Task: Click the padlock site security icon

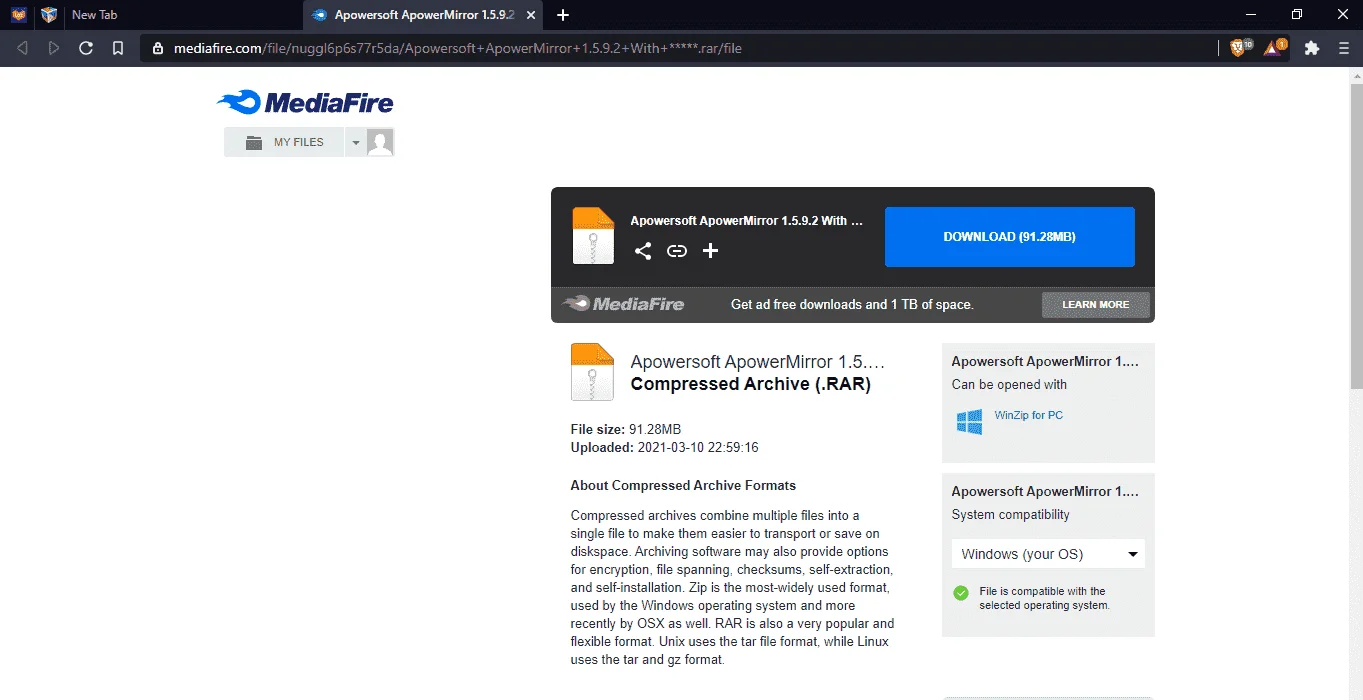Action: tap(158, 48)
